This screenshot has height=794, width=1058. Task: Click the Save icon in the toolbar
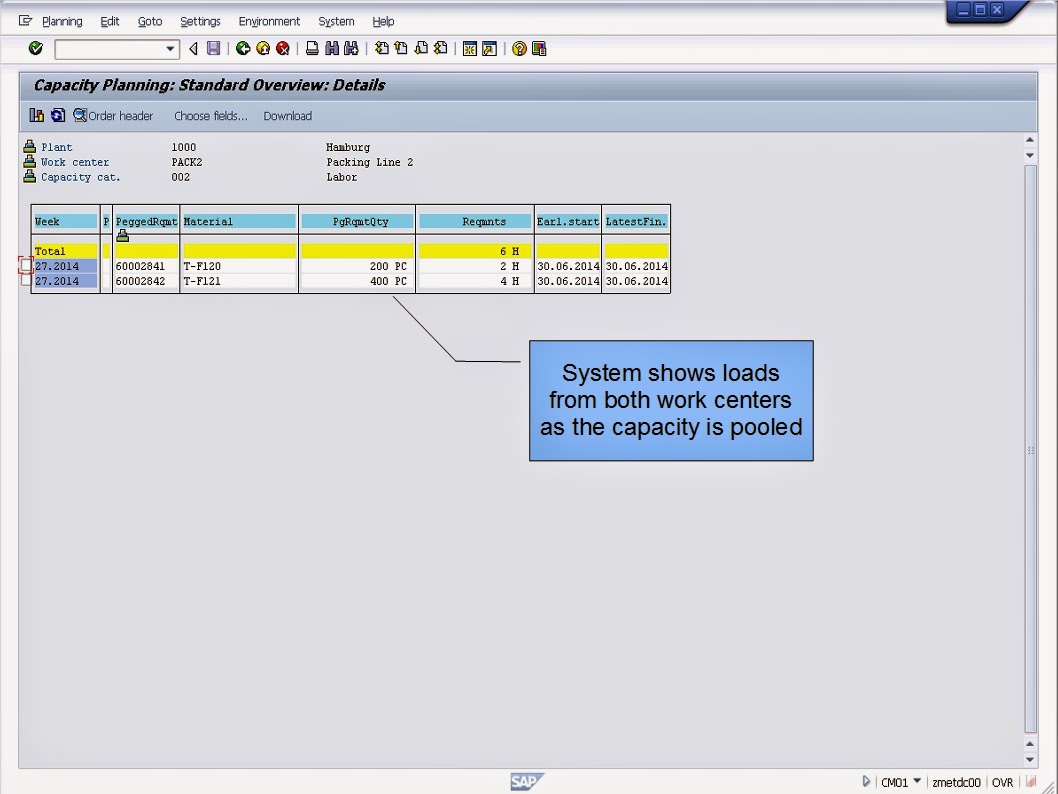[214, 48]
